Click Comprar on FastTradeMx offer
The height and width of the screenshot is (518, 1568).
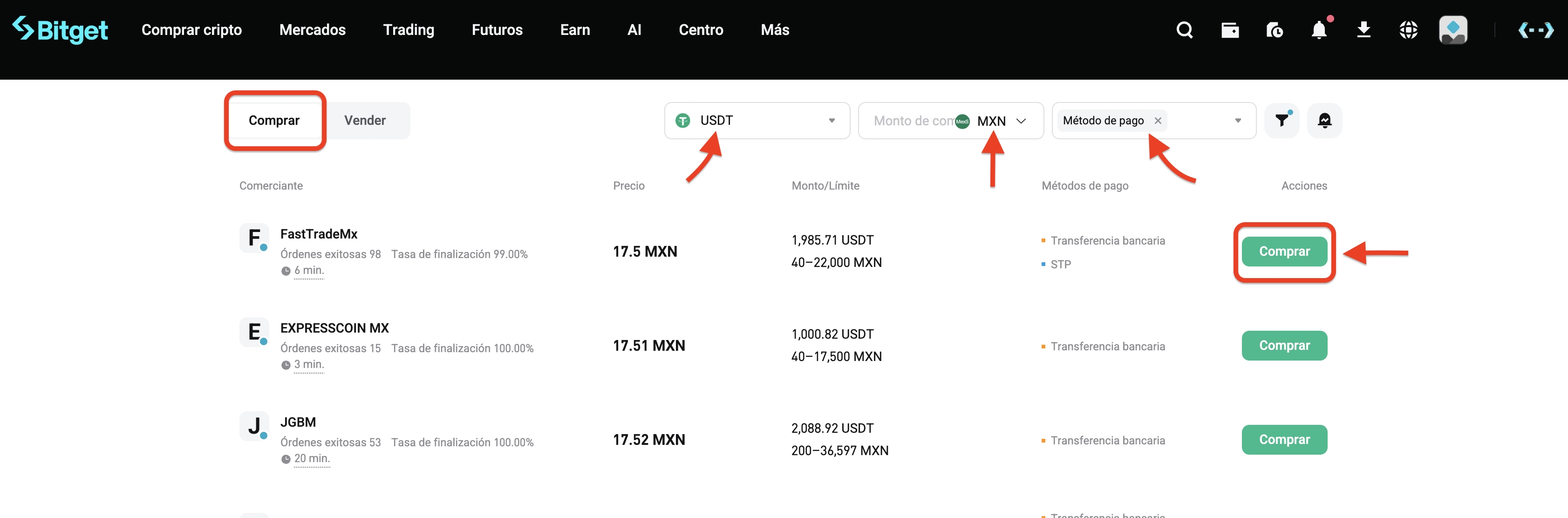1284,251
